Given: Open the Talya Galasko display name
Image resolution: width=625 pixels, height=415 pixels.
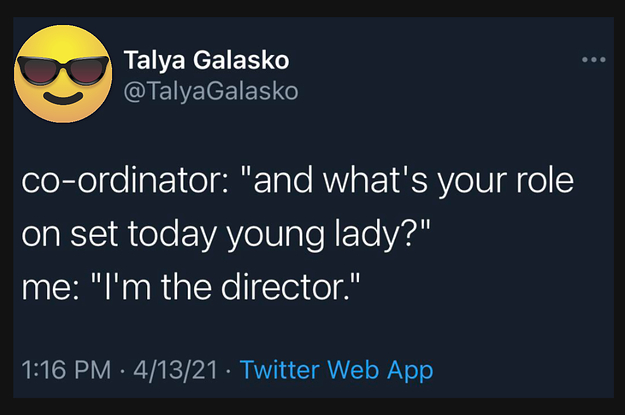Looking at the screenshot, I should (x=207, y=60).
